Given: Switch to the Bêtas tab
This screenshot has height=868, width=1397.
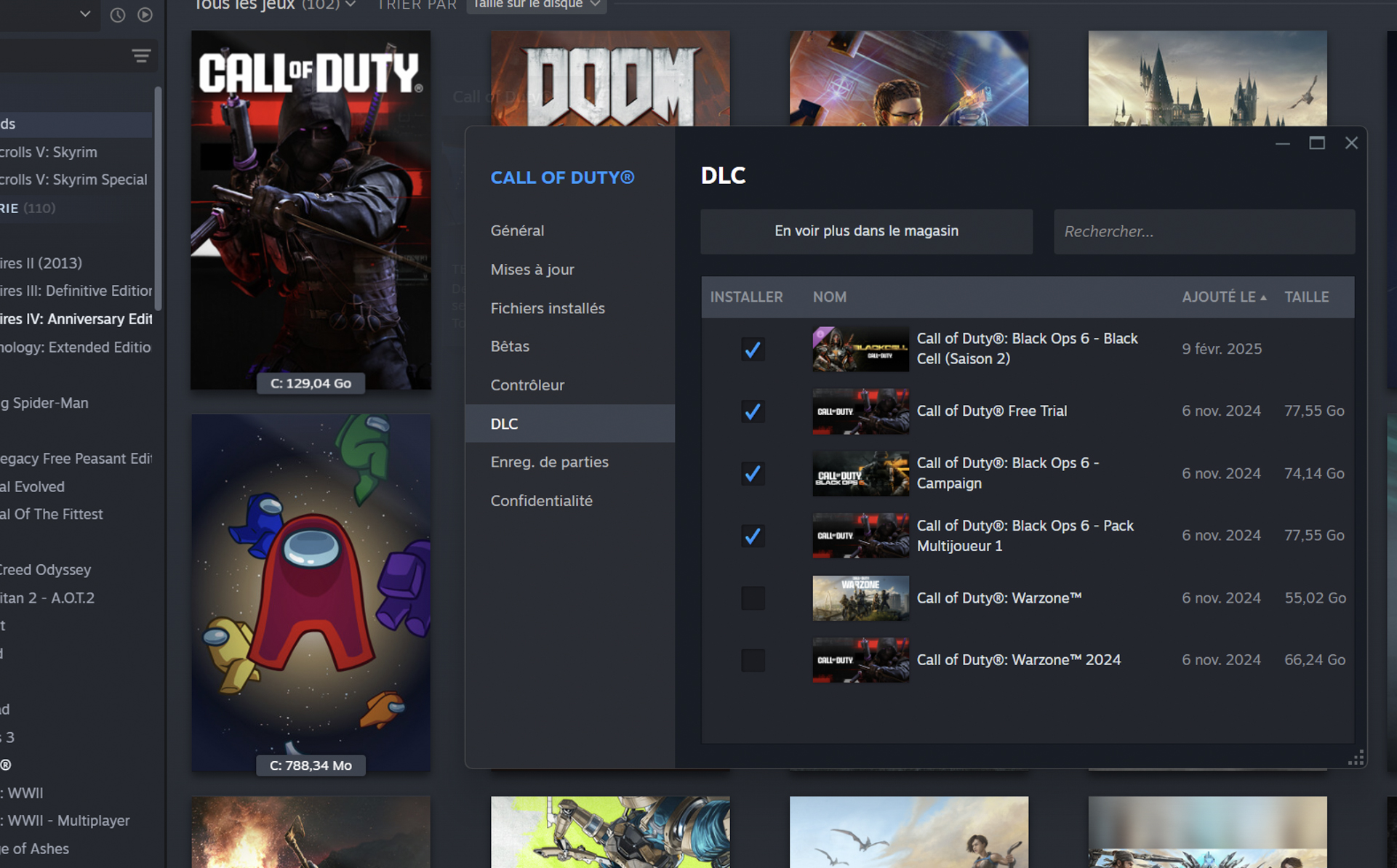Looking at the screenshot, I should [569, 346].
